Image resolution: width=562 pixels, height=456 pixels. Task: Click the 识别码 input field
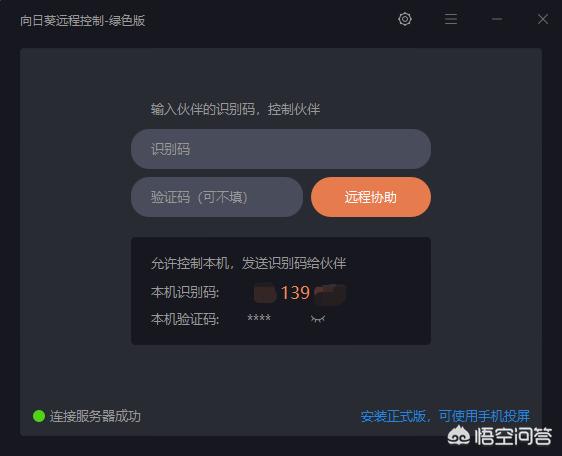coord(281,149)
